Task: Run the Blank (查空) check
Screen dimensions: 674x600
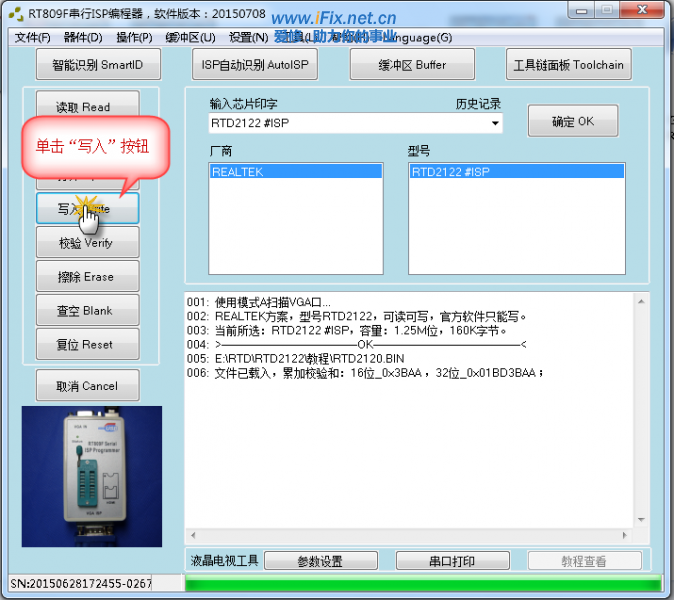Action: 87,311
